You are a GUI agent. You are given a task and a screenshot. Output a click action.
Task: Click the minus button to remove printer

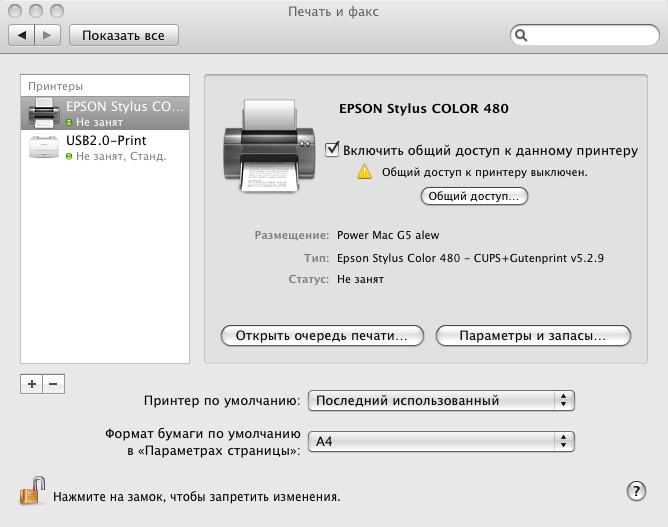(53, 384)
